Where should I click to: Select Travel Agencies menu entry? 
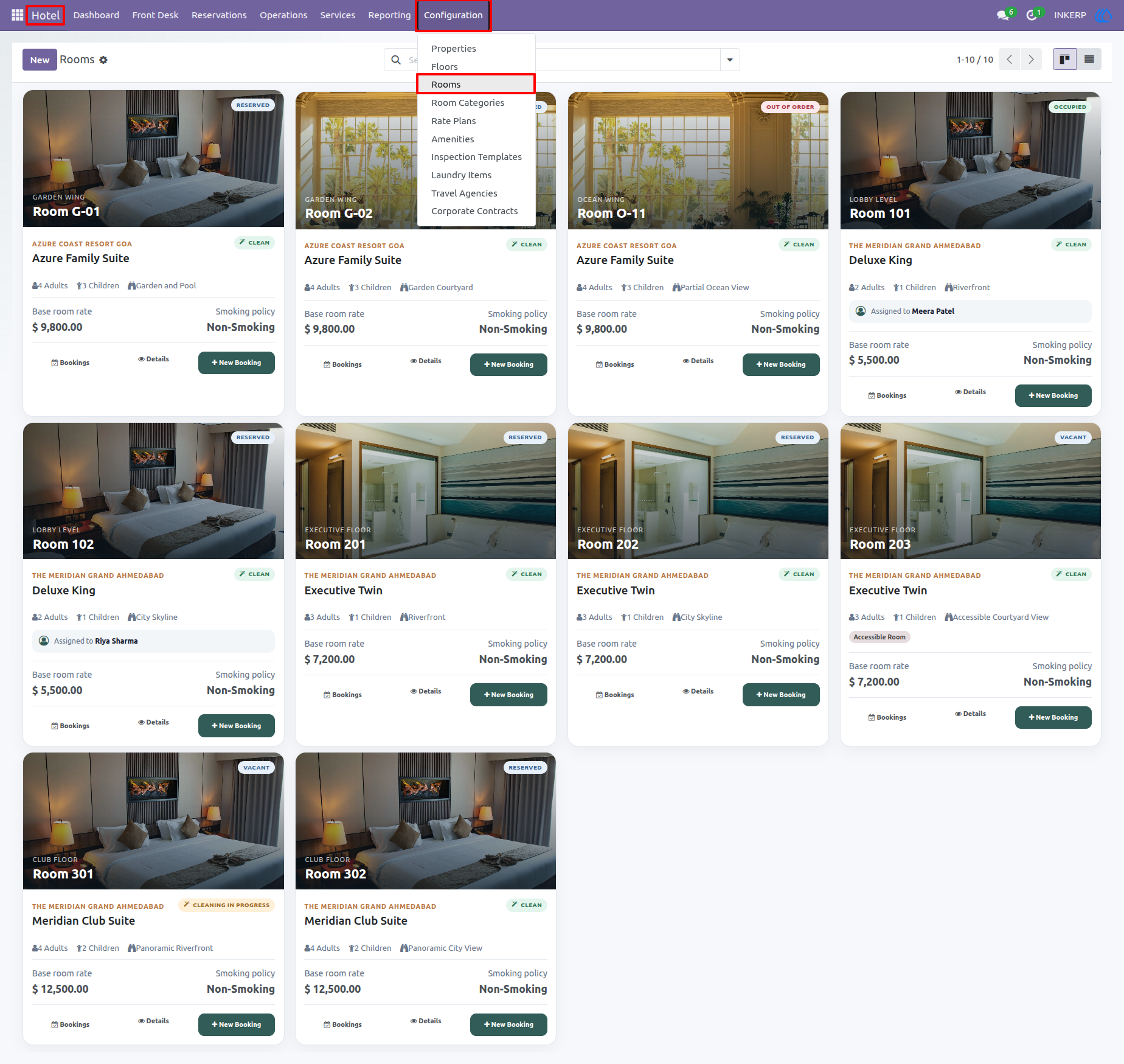[476, 193]
